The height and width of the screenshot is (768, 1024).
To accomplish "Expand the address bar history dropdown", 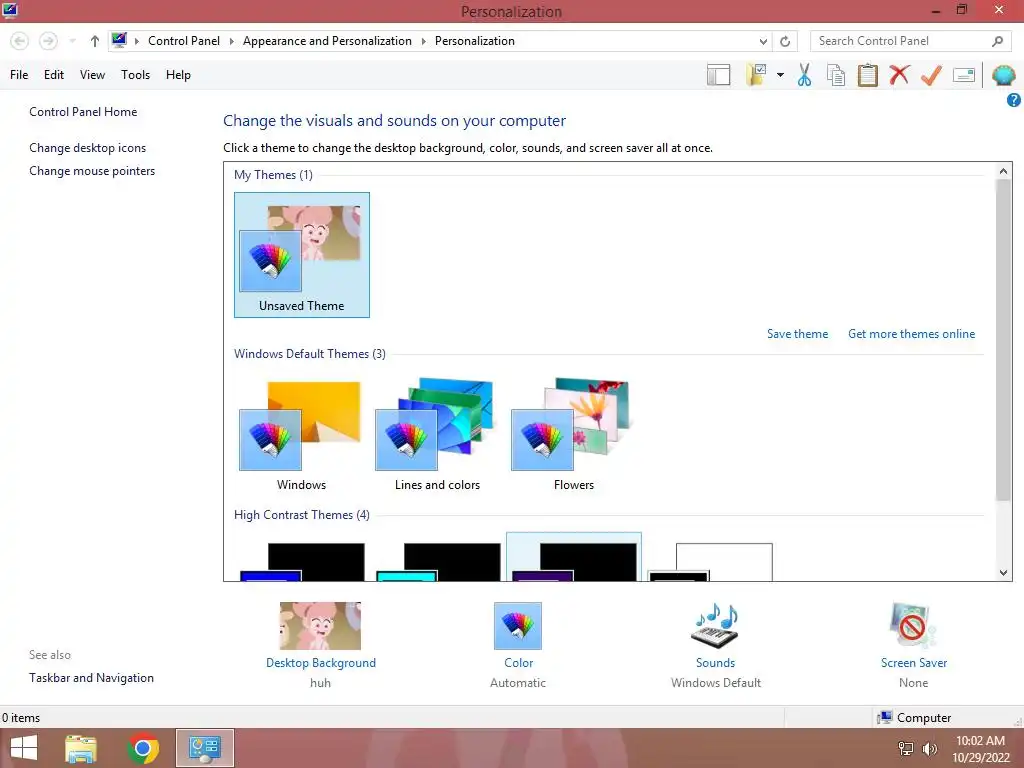I will [763, 41].
